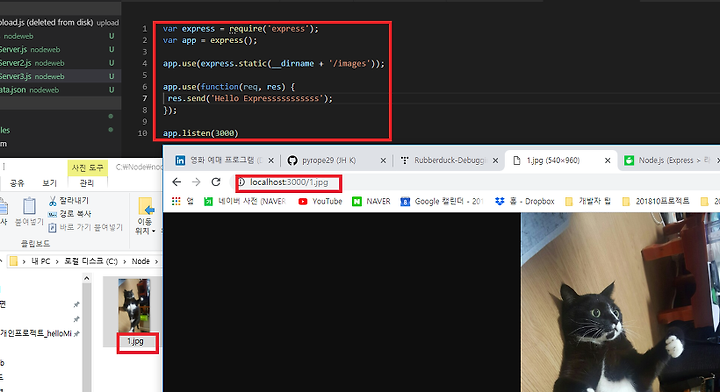Click the cat image in the browser
The width and height of the screenshot is (720, 392).
(x=620, y=302)
